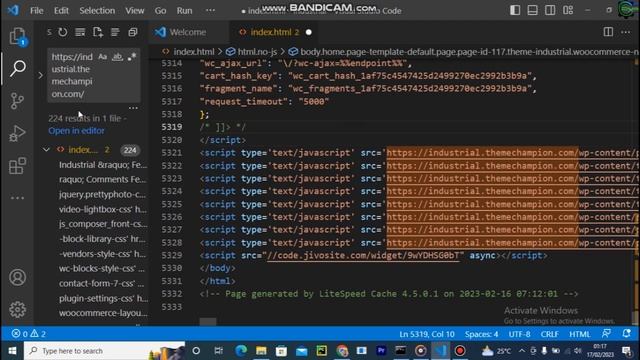Toggle search details three dots
The height and width of the screenshot is (360, 640).
click(133, 108)
